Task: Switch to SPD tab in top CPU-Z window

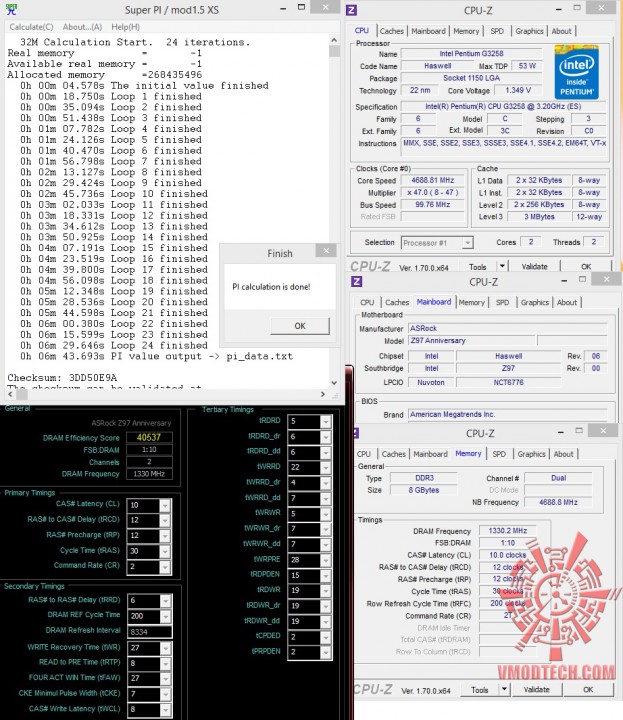Action: (x=497, y=31)
